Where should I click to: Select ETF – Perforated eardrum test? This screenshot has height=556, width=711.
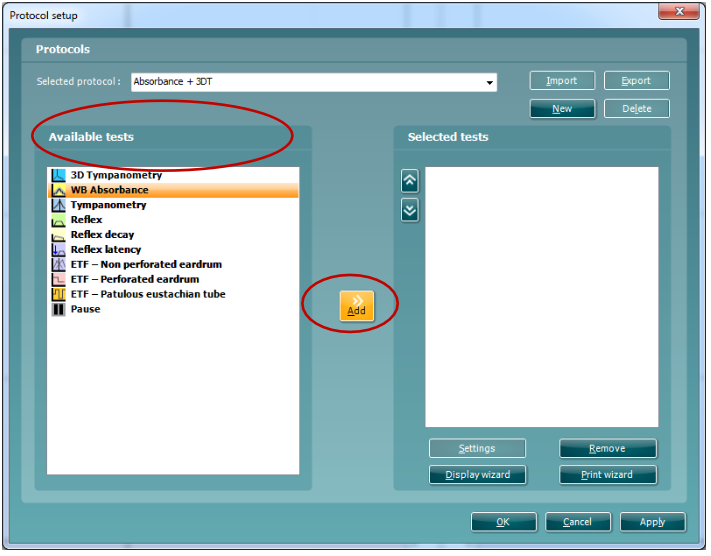point(134,280)
